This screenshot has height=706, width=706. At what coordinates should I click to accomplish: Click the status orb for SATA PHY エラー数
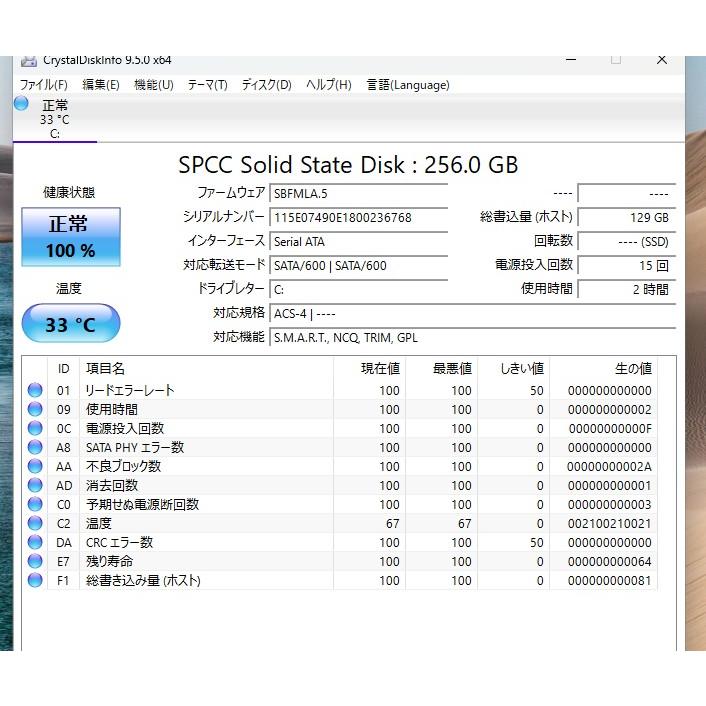(35, 447)
